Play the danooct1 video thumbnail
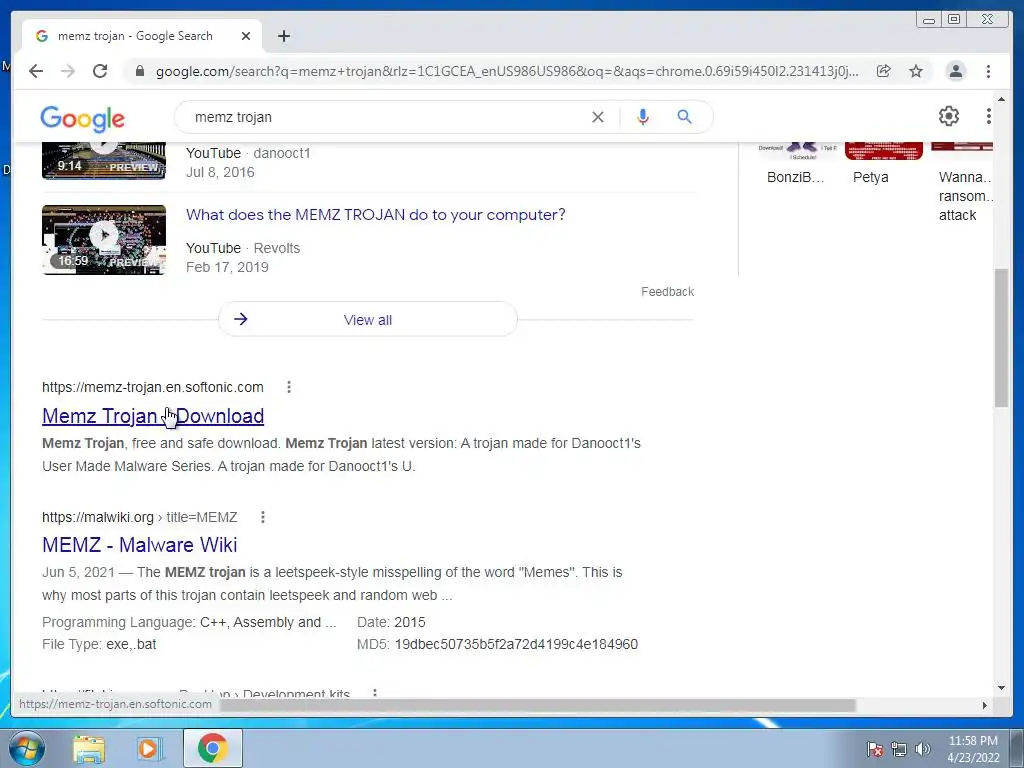Screen dimensions: 1024x768 tap(104, 160)
